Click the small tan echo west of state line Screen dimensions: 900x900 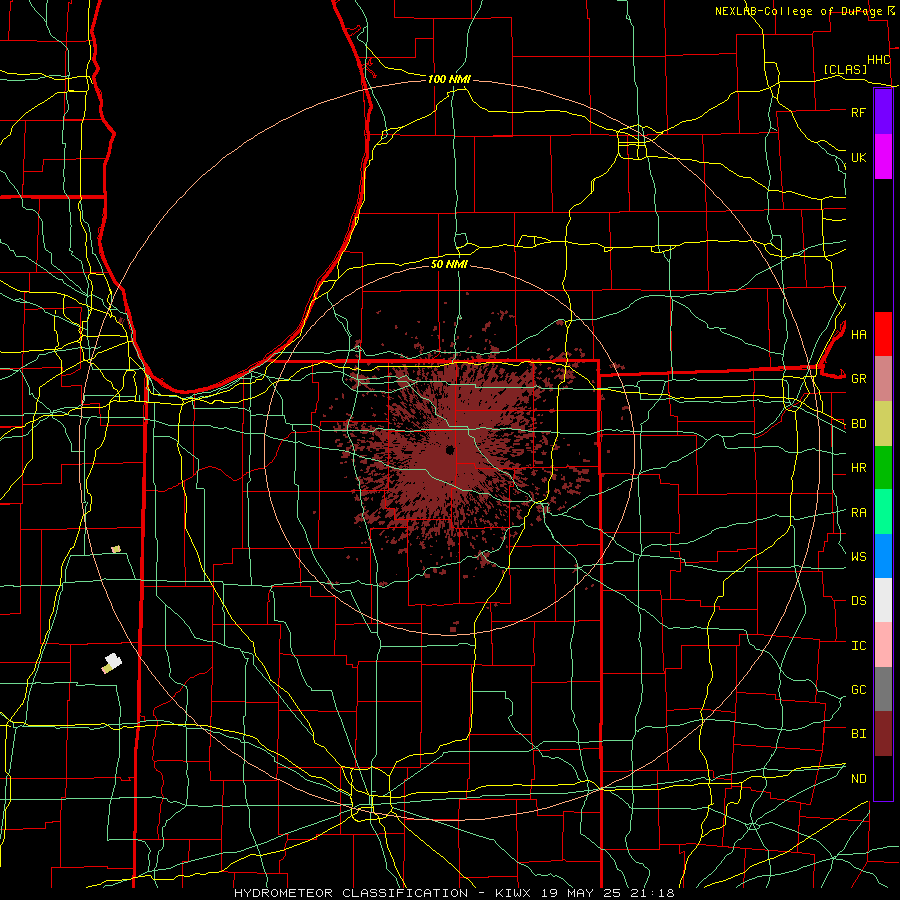pyautogui.click(x=116, y=549)
